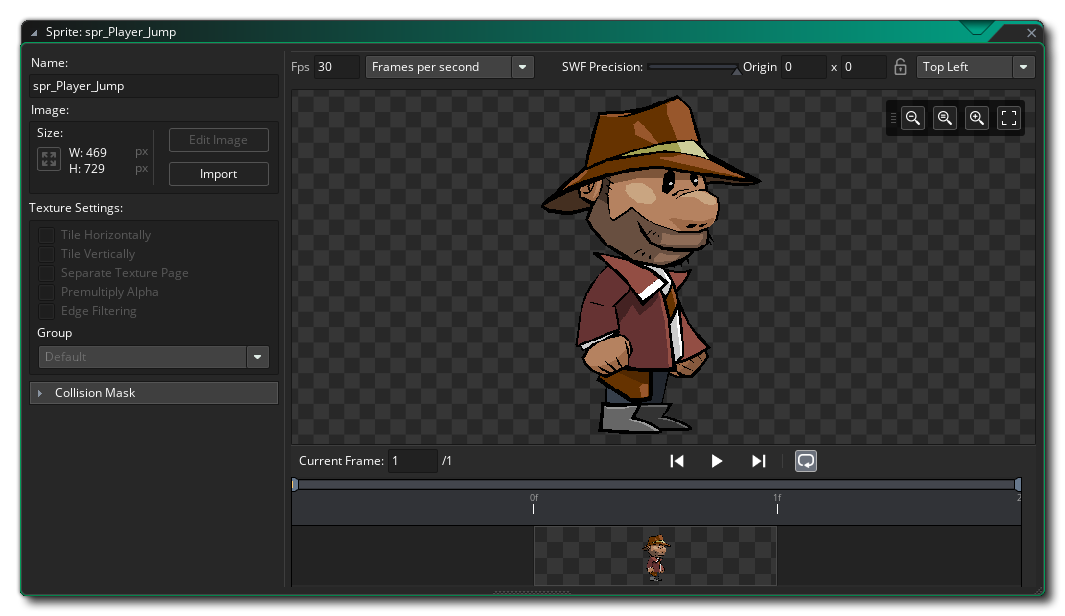
Task: Click the 1f timeline marker
Action: pyautogui.click(x=777, y=503)
